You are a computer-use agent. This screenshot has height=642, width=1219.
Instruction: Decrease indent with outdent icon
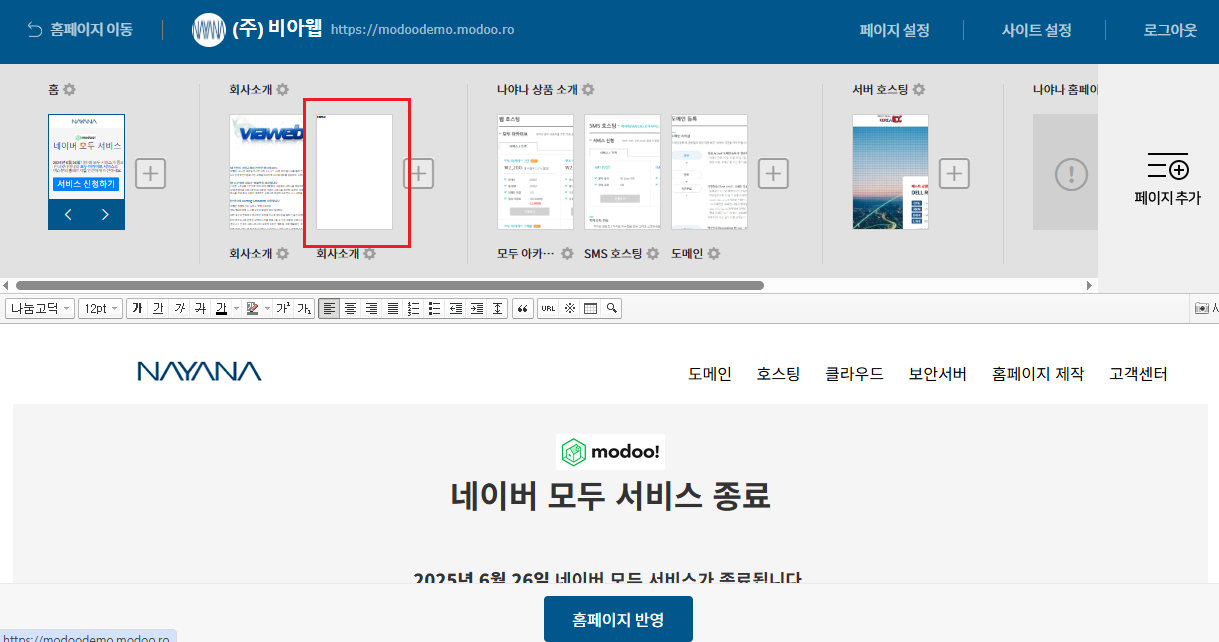[455, 308]
